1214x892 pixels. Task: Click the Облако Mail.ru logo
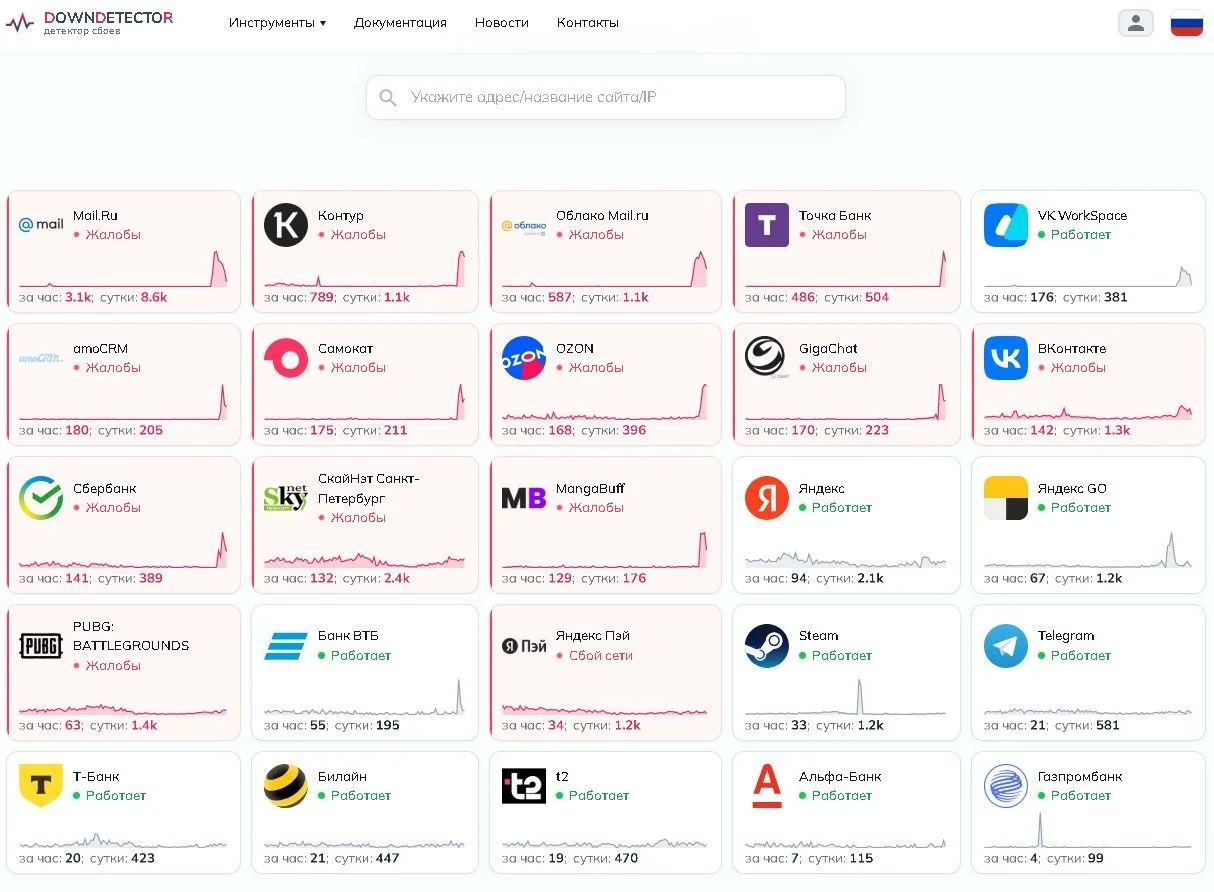[x=524, y=226]
